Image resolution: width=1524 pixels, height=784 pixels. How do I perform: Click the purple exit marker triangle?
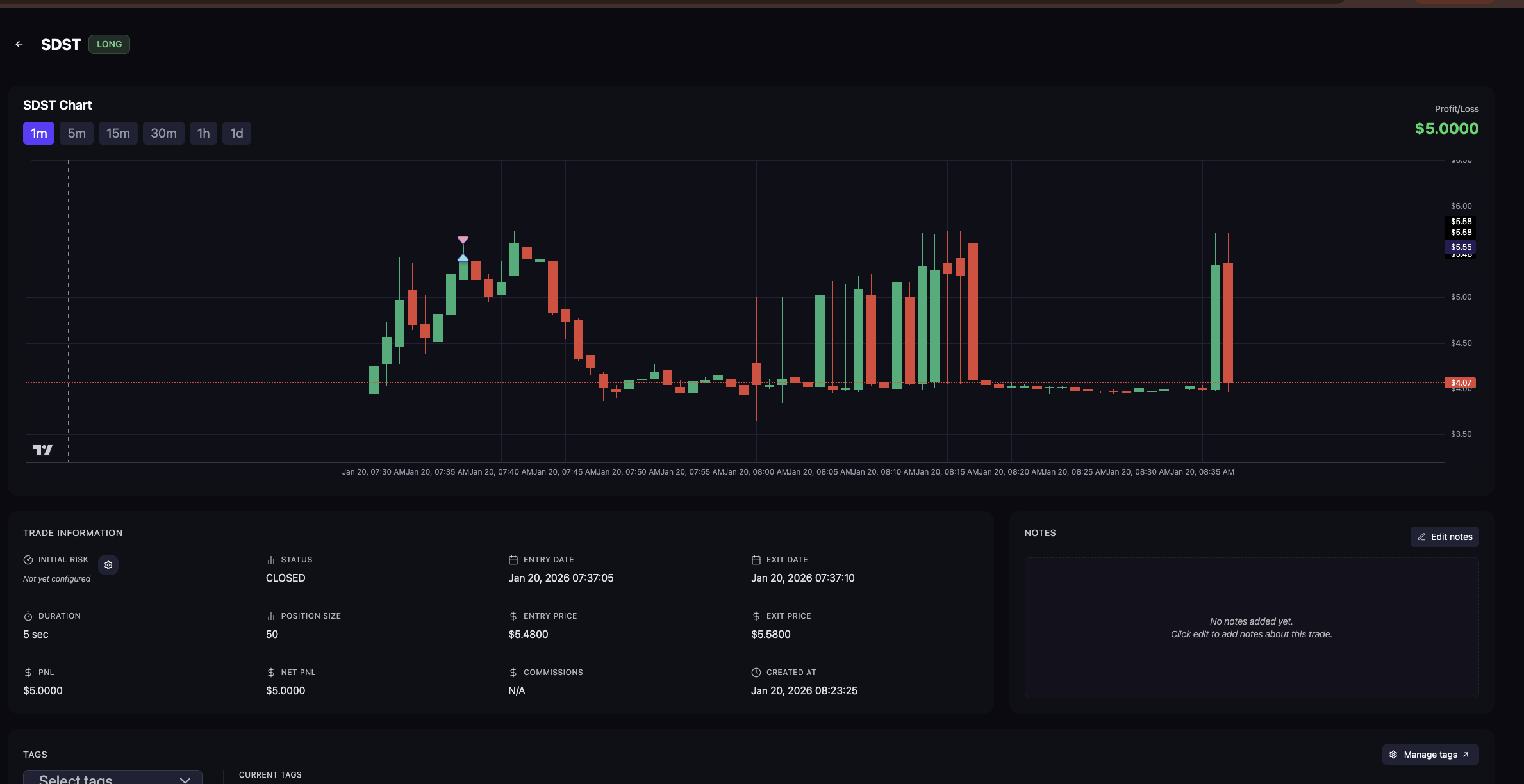[x=463, y=240]
